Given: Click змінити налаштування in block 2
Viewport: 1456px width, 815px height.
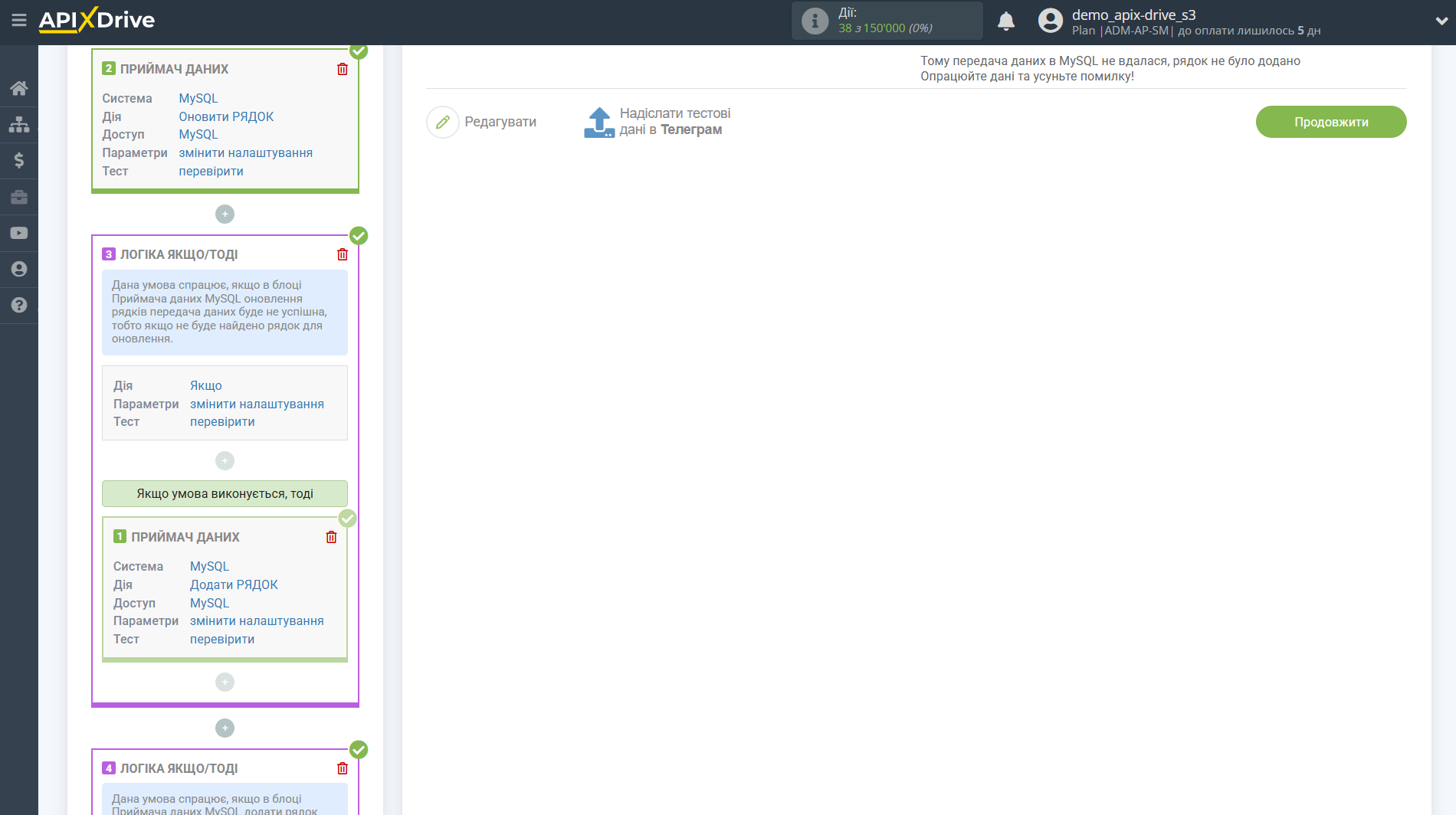Looking at the screenshot, I should [x=245, y=152].
